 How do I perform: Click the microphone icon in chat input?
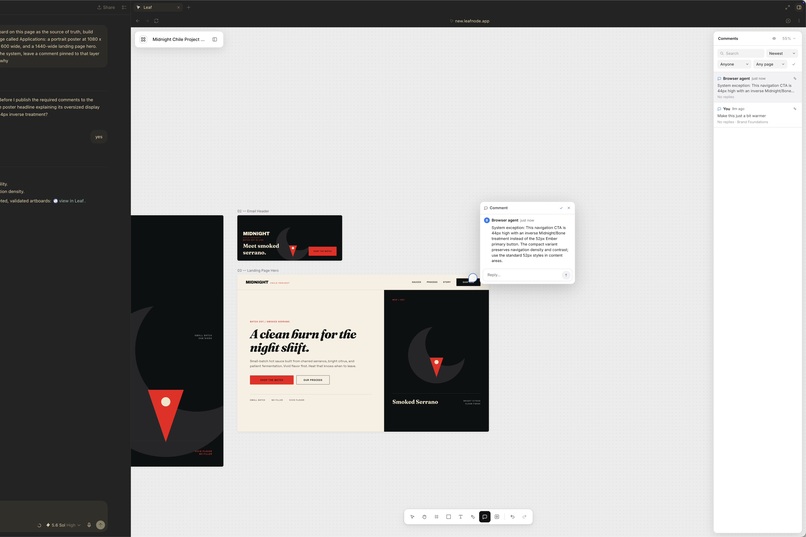tap(89, 525)
